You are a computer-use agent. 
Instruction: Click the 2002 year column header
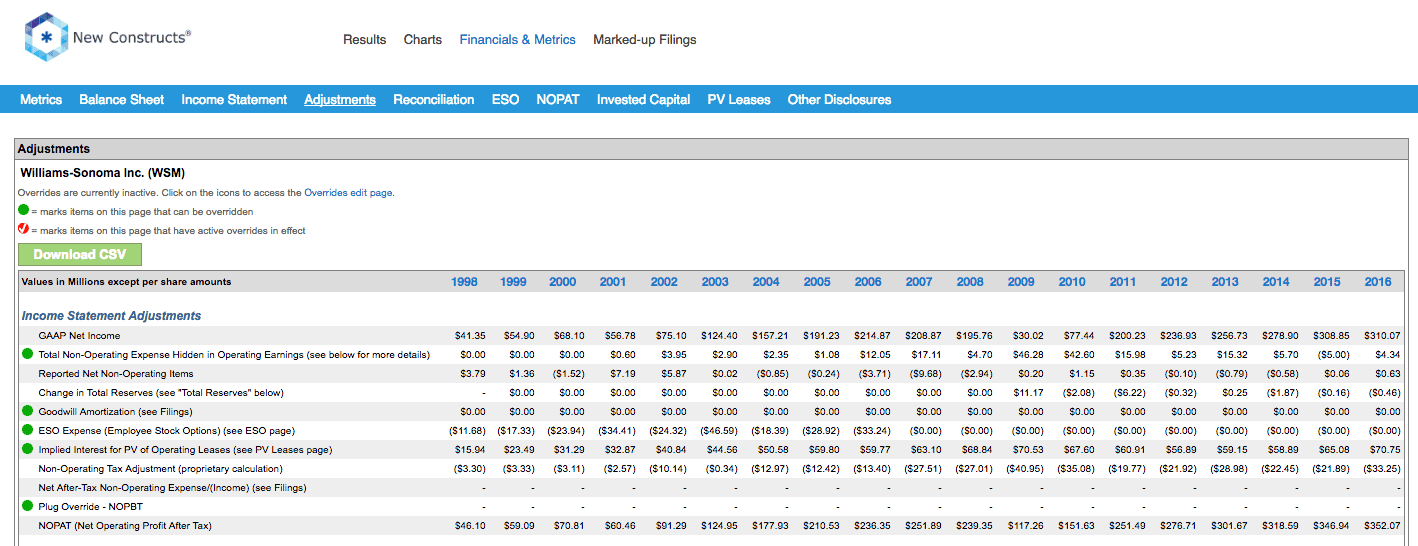(664, 282)
